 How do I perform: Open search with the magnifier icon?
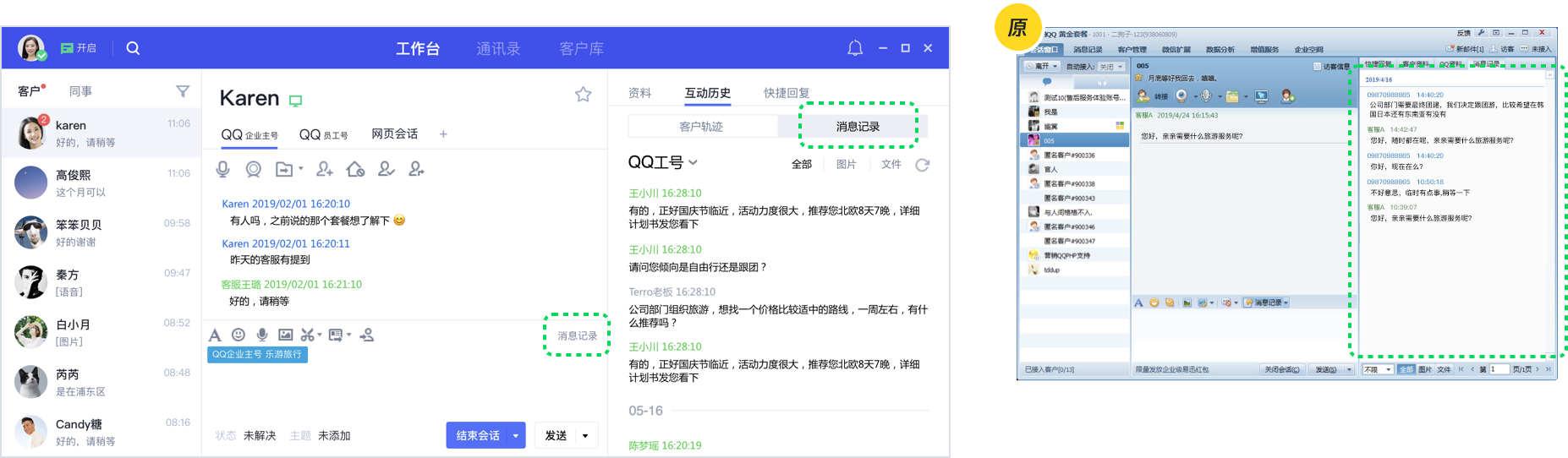coord(133,48)
